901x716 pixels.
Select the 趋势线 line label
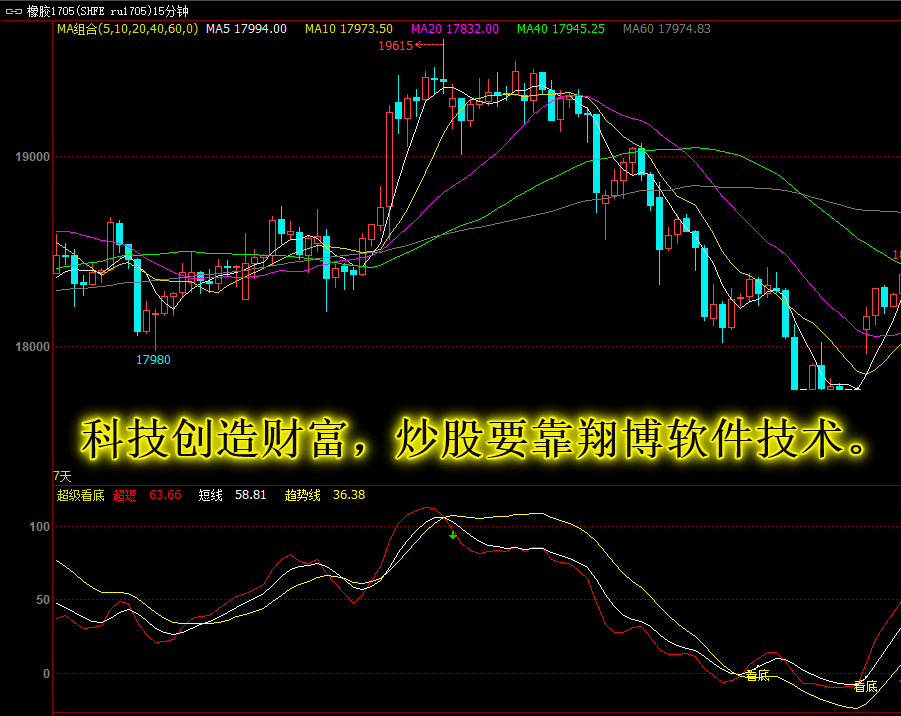click(x=302, y=495)
